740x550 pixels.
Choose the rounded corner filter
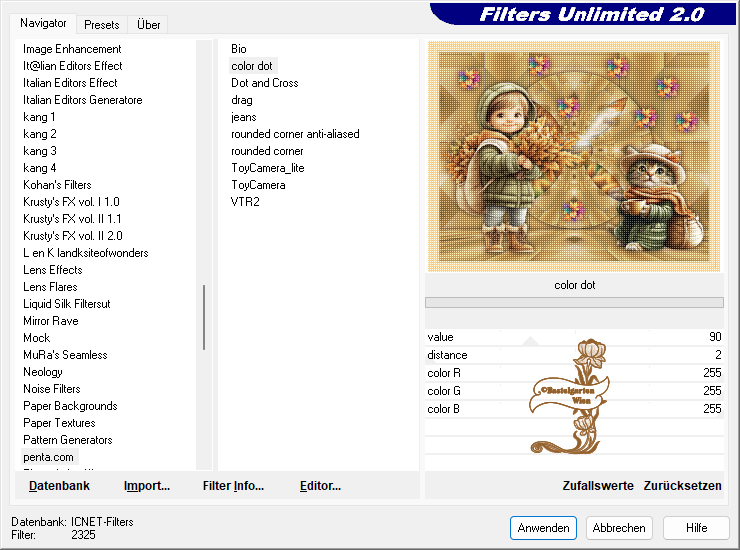267,151
